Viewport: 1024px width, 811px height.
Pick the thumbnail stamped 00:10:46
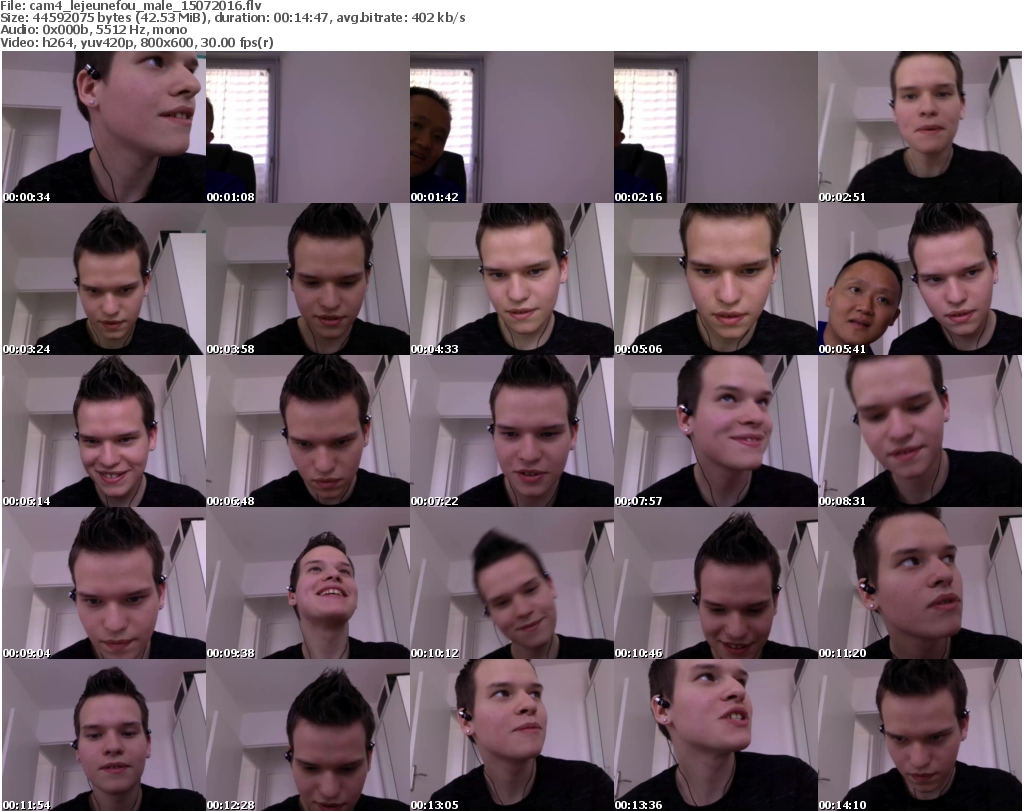click(716, 583)
